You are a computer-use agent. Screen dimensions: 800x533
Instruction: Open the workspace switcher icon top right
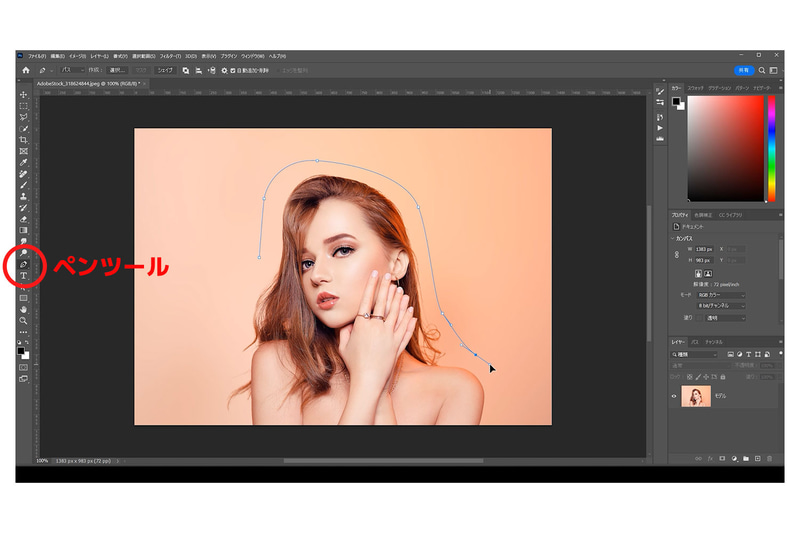[773, 70]
